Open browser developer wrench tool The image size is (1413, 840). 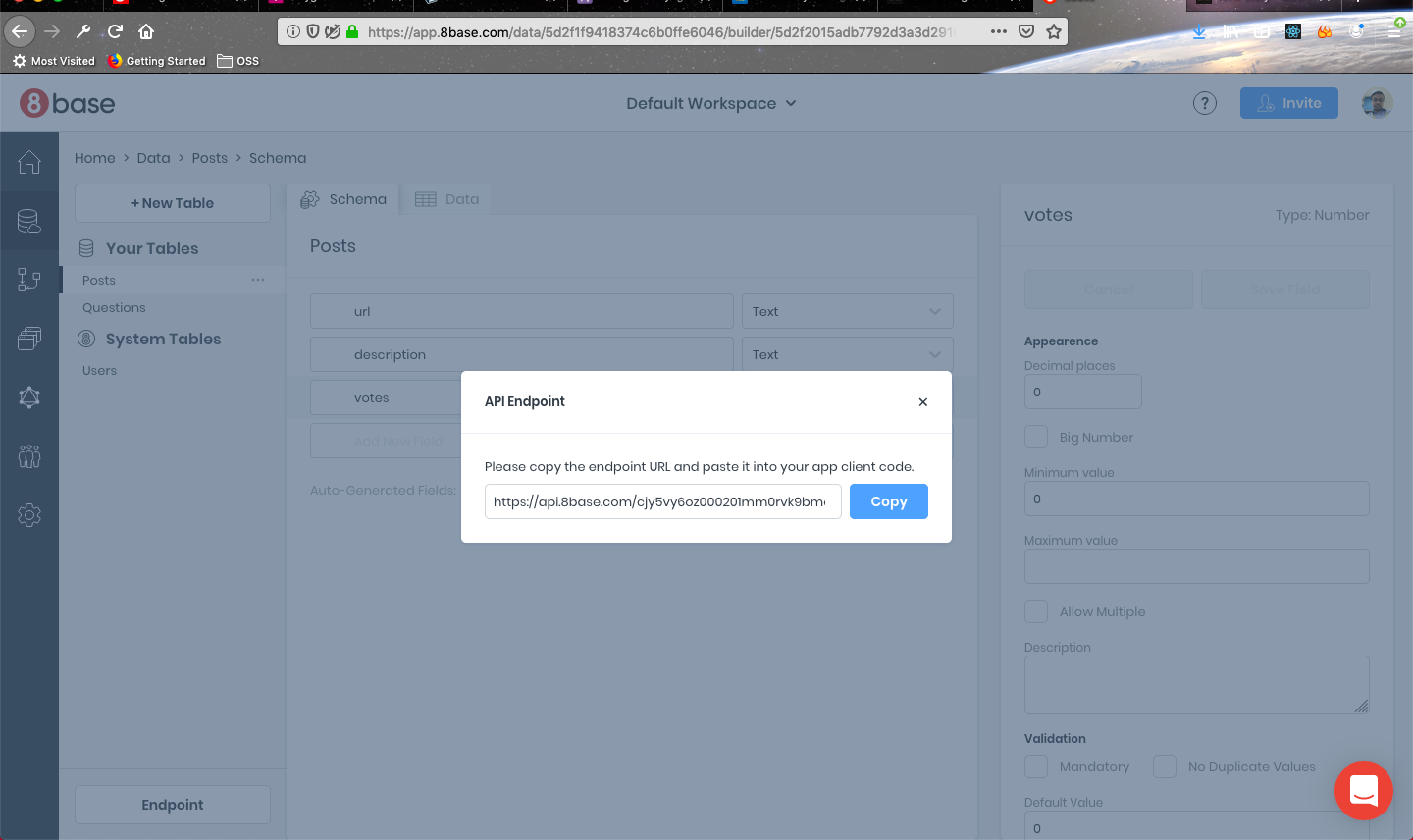pyautogui.click(x=83, y=31)
